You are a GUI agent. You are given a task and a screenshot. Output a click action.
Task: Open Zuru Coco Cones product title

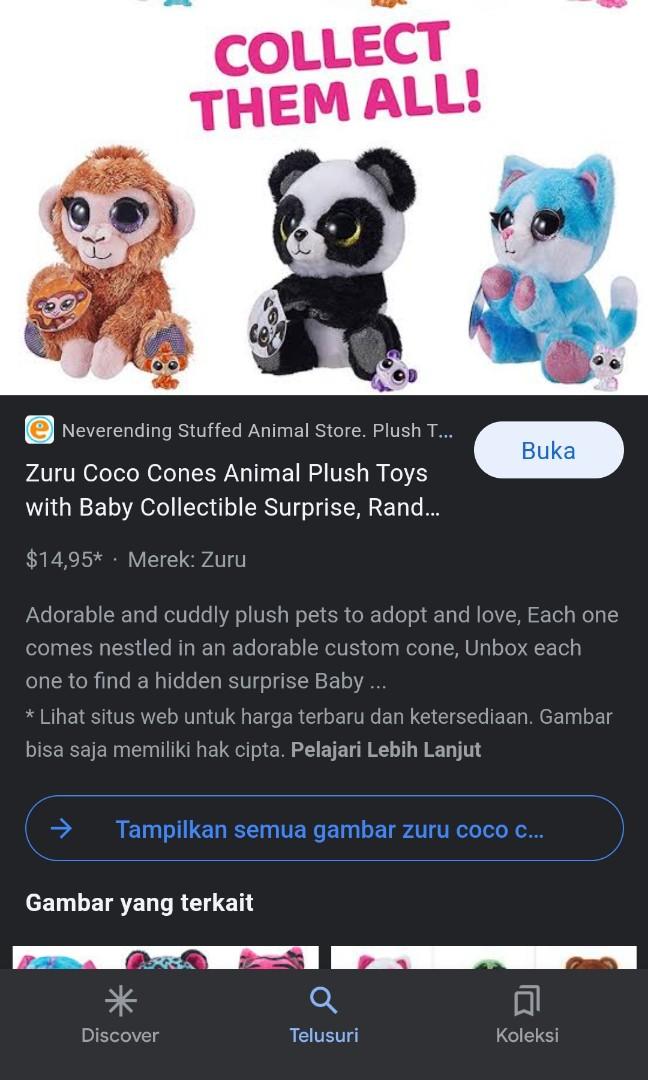[232, 490]
